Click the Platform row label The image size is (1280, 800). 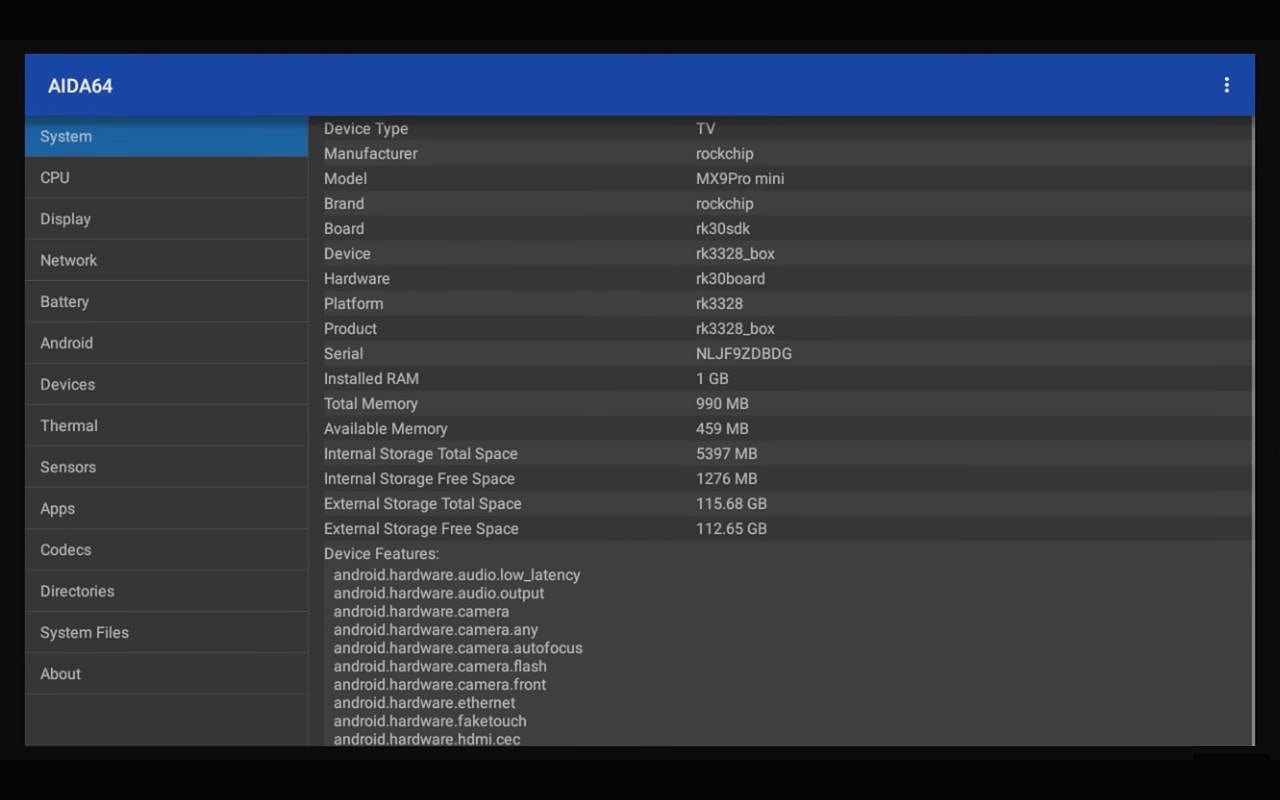pos(354,304)
